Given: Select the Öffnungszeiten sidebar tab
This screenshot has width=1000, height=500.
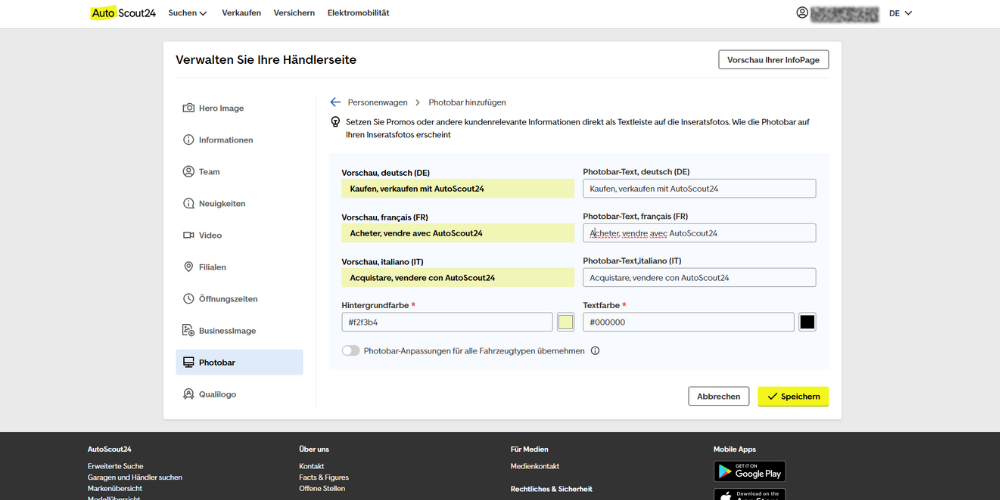Looking at the screenshot, I should [239, 298].
